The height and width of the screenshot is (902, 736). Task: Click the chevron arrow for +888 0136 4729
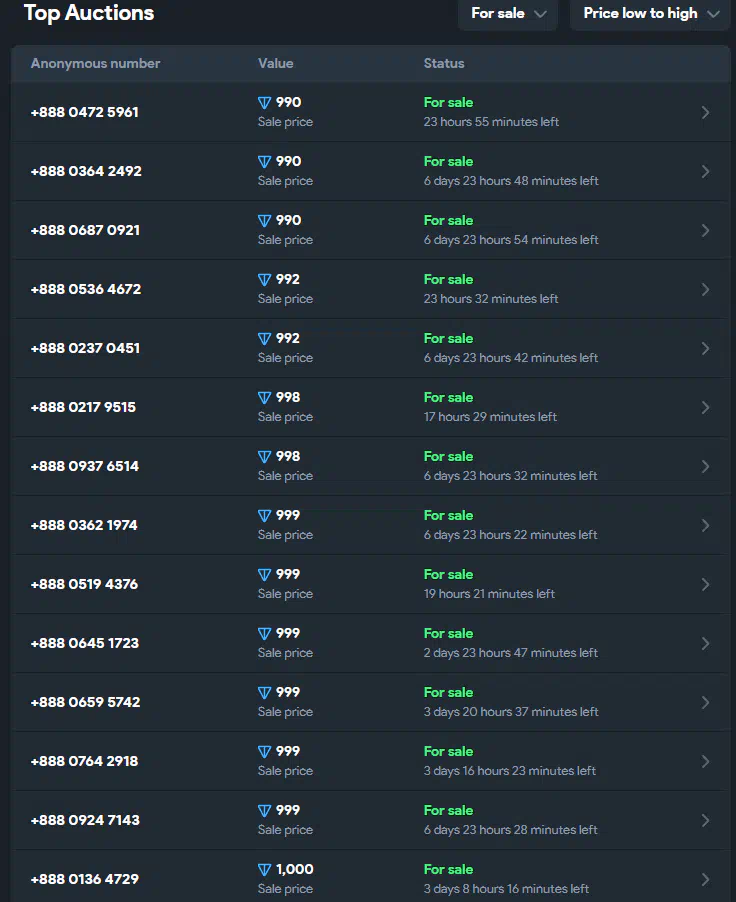pos(705,880)
